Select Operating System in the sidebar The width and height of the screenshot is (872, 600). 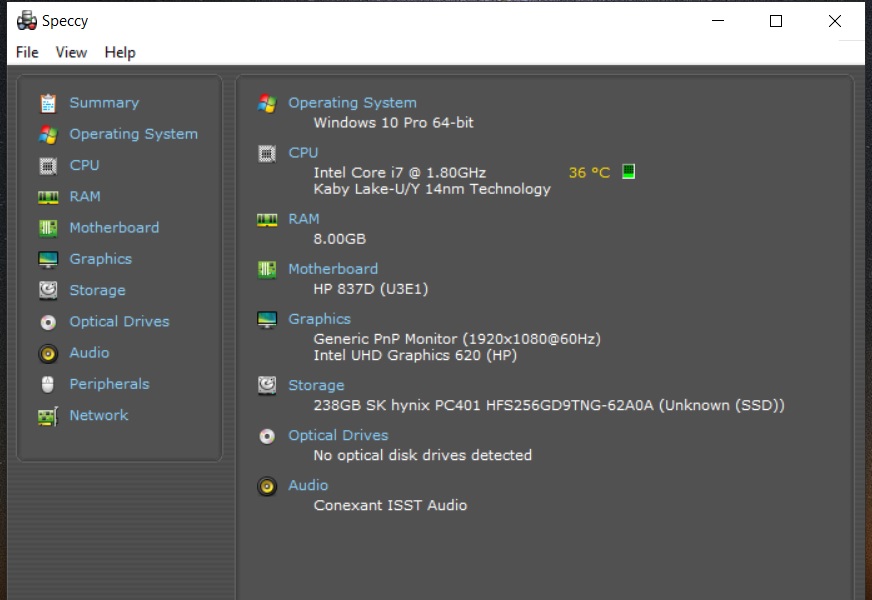[133, 134]
